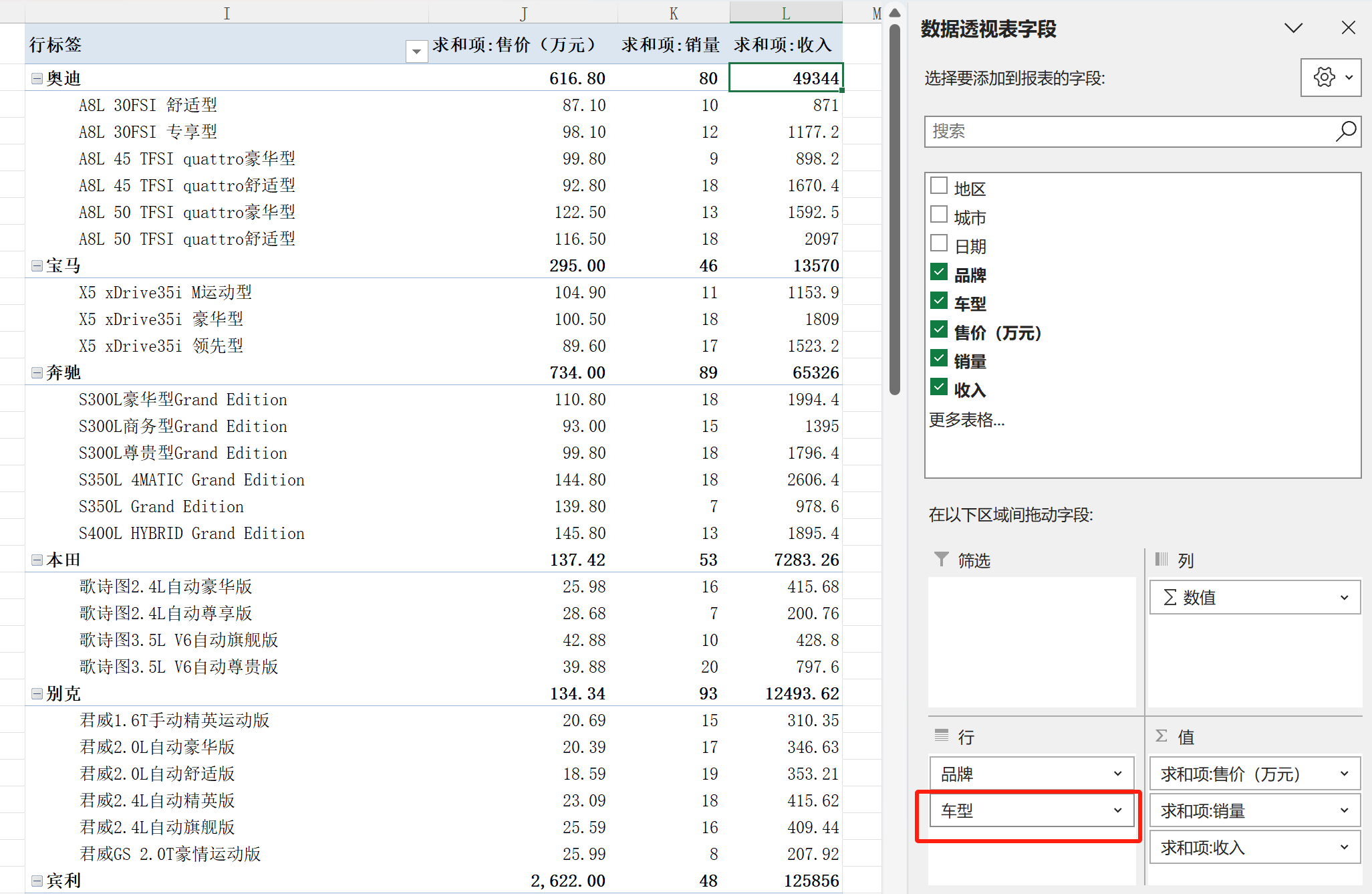The image size is (1372, 894).
Task: Collapse the 宾利 group icon
Action: (x=37, y=881)
